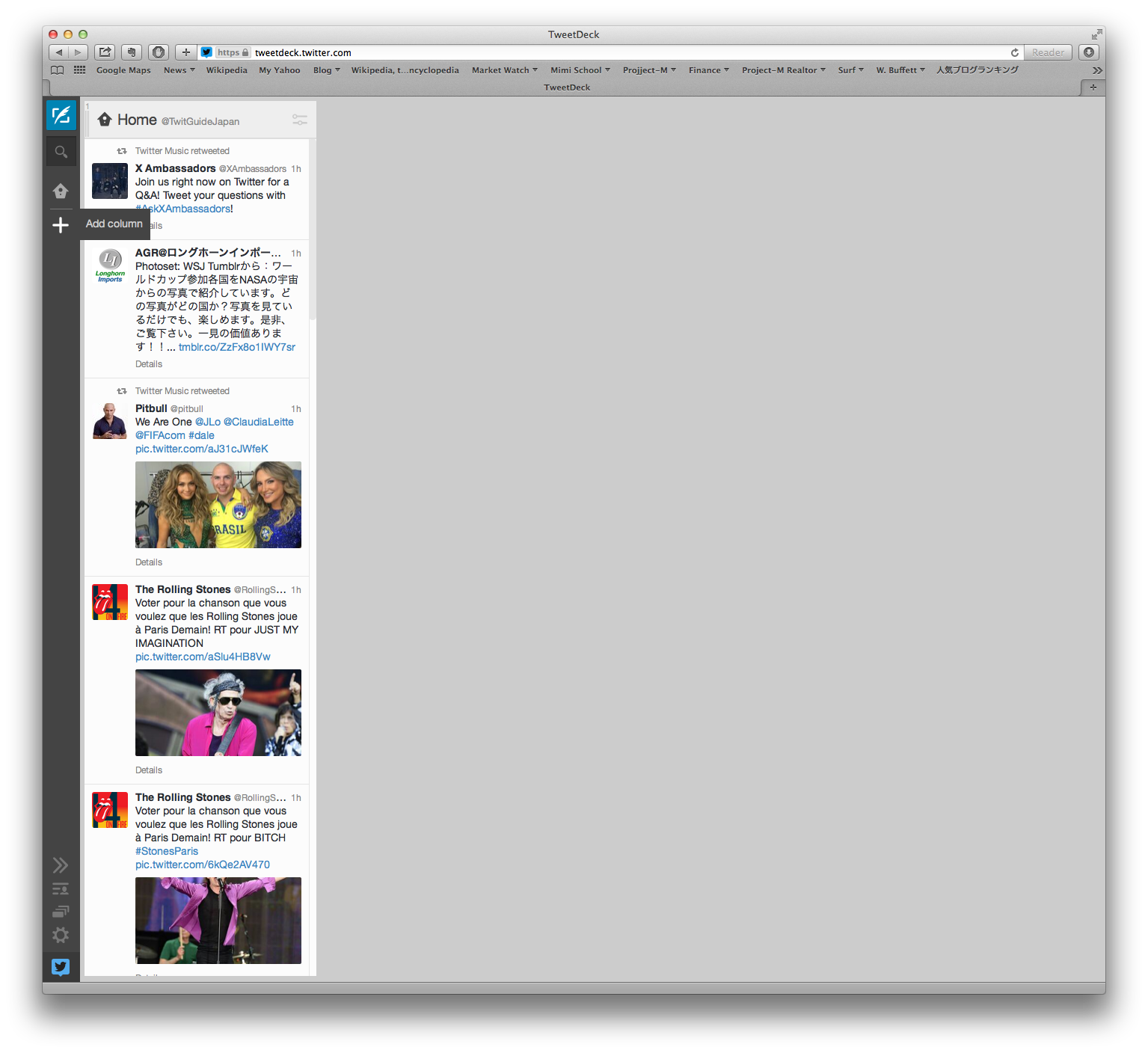Expand the sidebar with double-chevron icon

[x=61, y=865]
